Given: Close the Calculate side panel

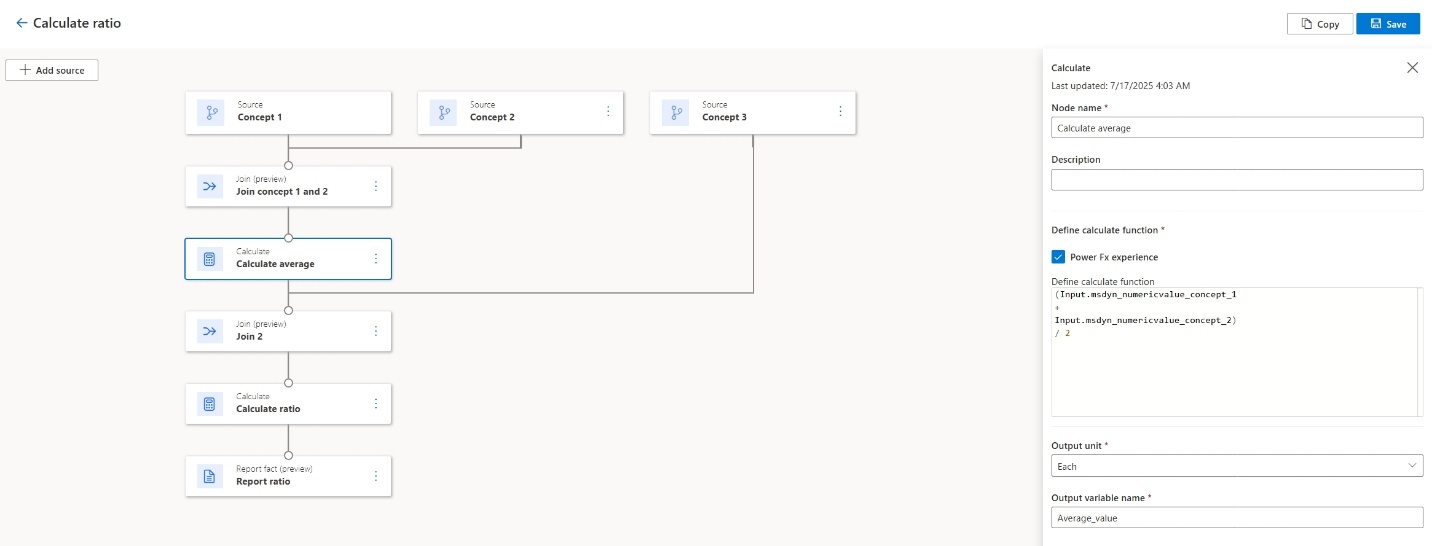Looking at the screenshot, I should click(1412, 67).
